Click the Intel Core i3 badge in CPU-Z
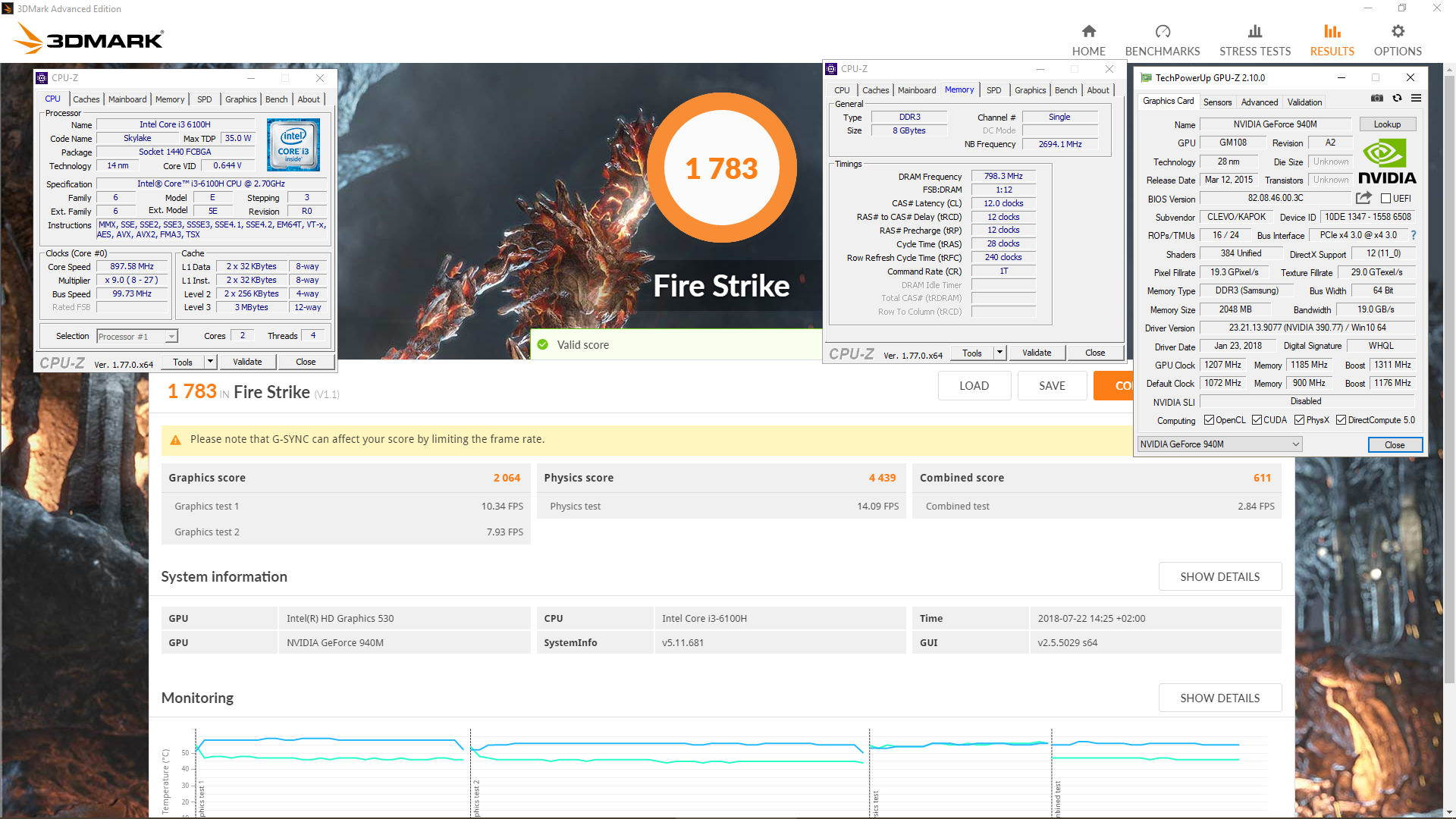The height and width of the screenshot is (819, 1456). click(x=293, y=144)
